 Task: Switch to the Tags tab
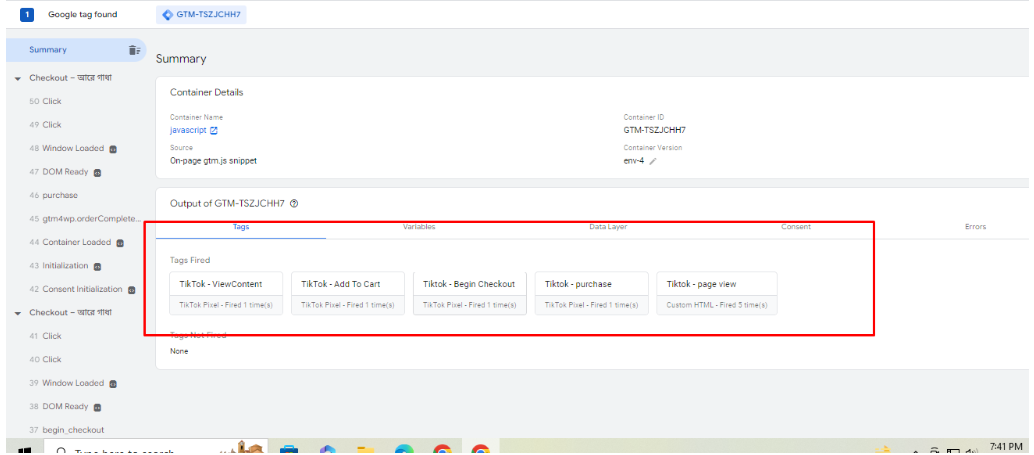(x=241, y=227)
